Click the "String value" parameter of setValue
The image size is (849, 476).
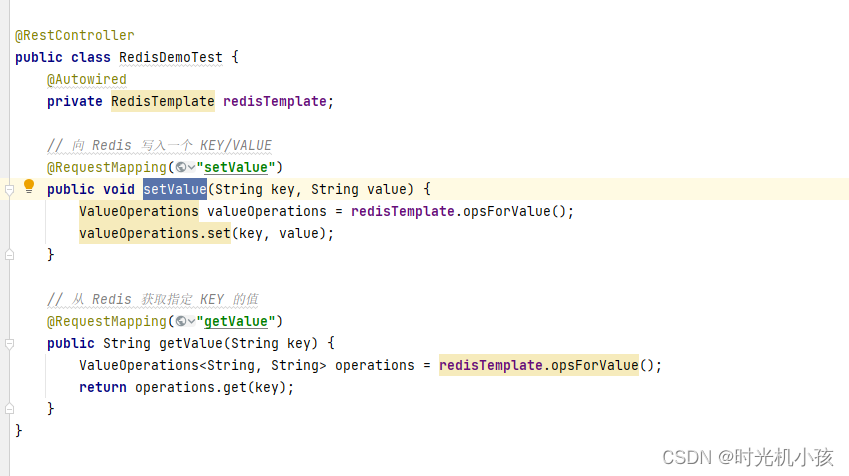pyautogui.click(x=358, y=190)
